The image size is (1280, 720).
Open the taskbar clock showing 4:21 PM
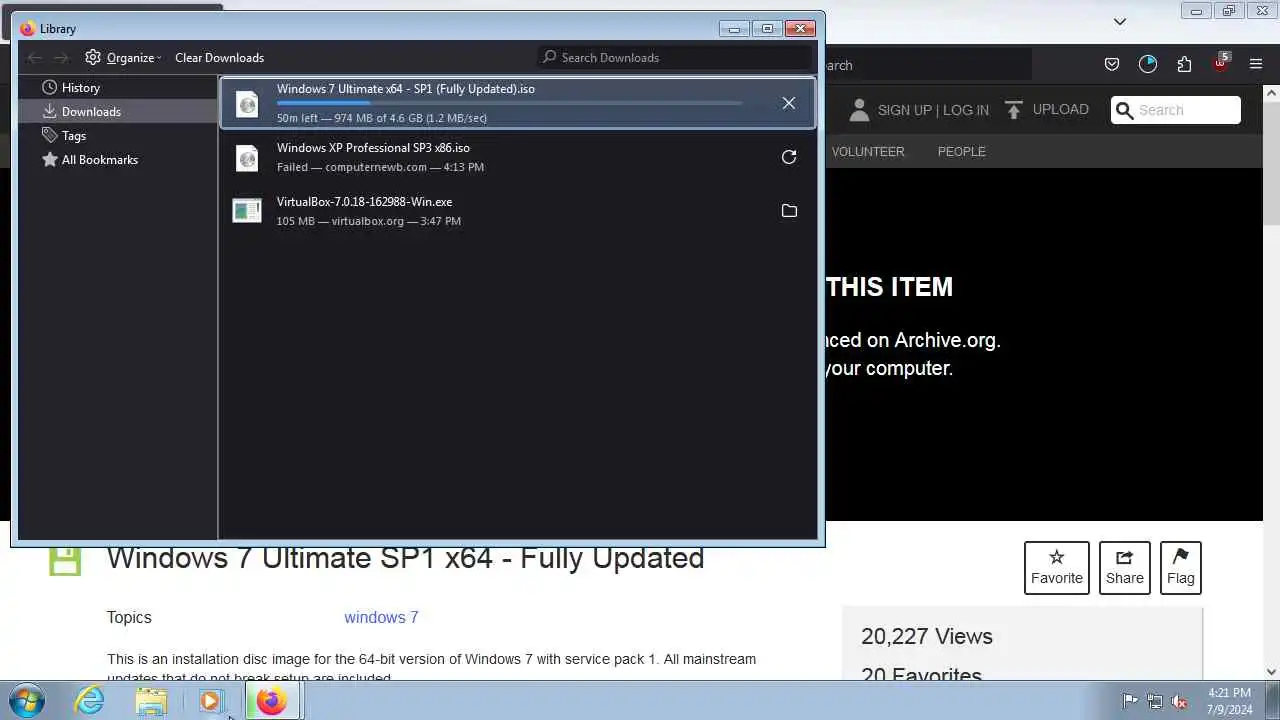1229,701
